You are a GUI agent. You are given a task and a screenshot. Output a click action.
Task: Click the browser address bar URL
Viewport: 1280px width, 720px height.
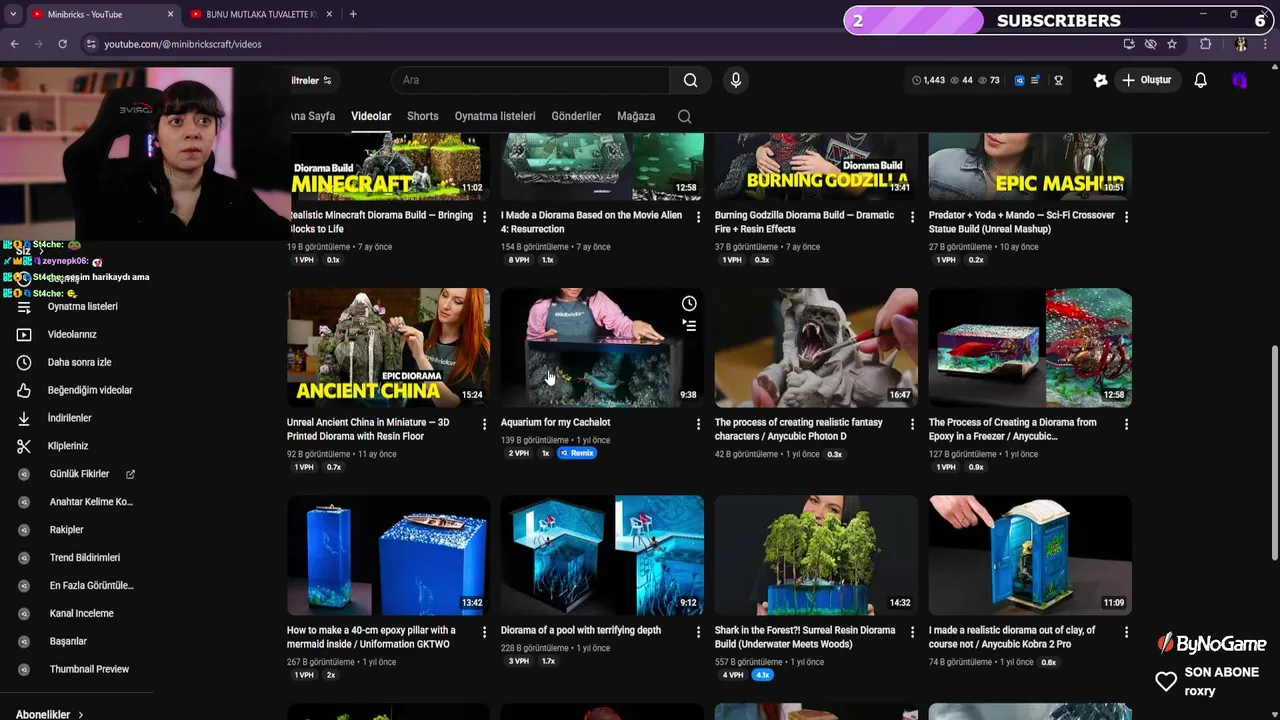coord(183,44)
